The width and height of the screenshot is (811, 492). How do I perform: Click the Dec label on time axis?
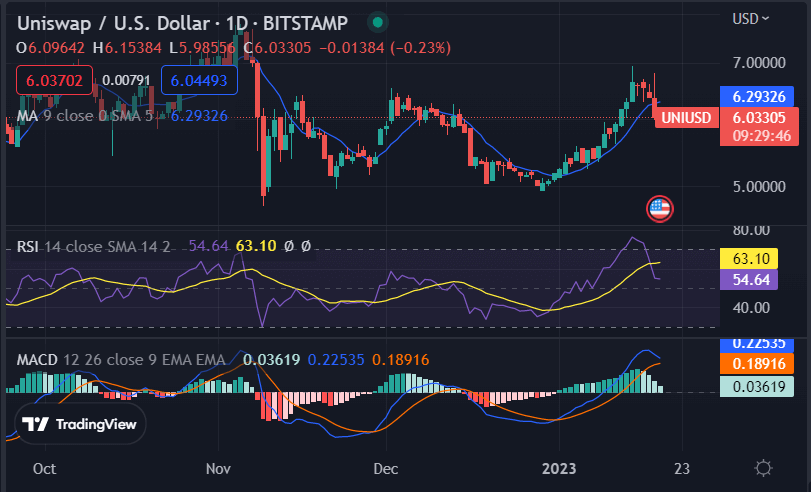pyautogui.click(x=386, y=469)
